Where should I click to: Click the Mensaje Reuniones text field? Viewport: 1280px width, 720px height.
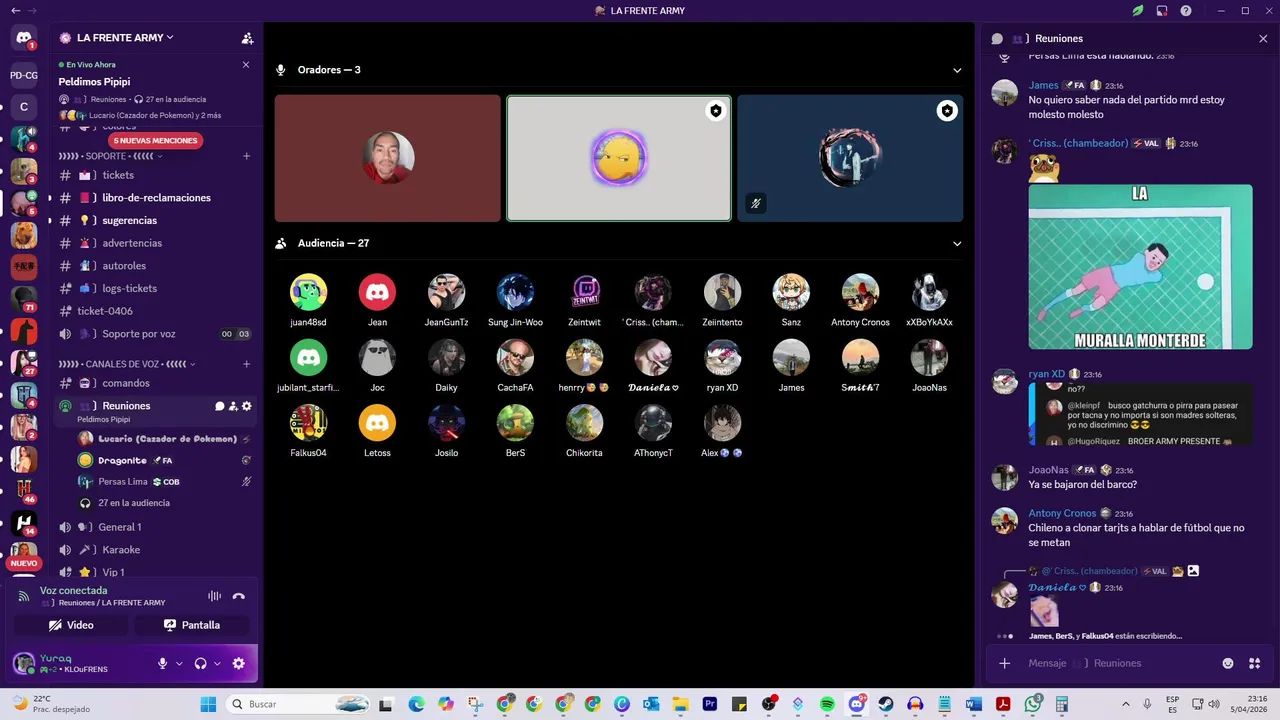[1117, 663]
